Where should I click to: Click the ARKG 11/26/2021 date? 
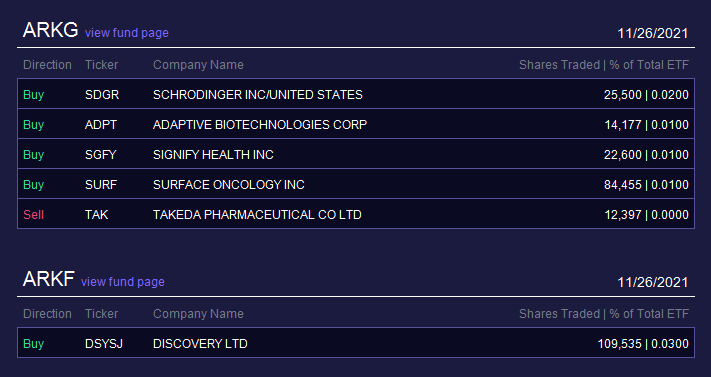coord(653,33)
